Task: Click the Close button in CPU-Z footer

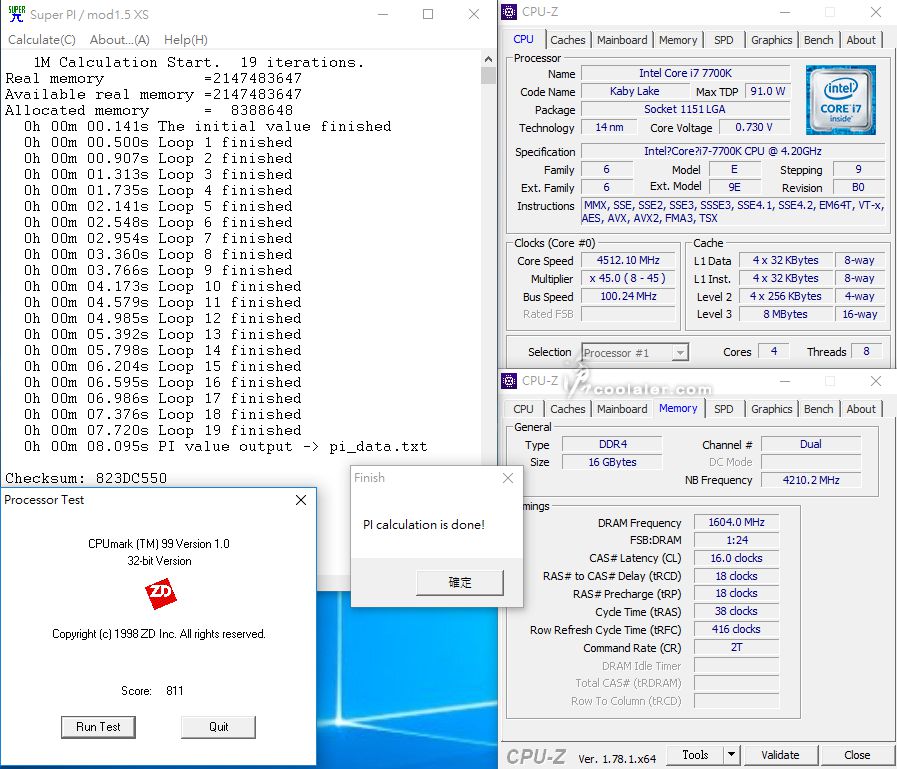Action: tap(857, 755)
